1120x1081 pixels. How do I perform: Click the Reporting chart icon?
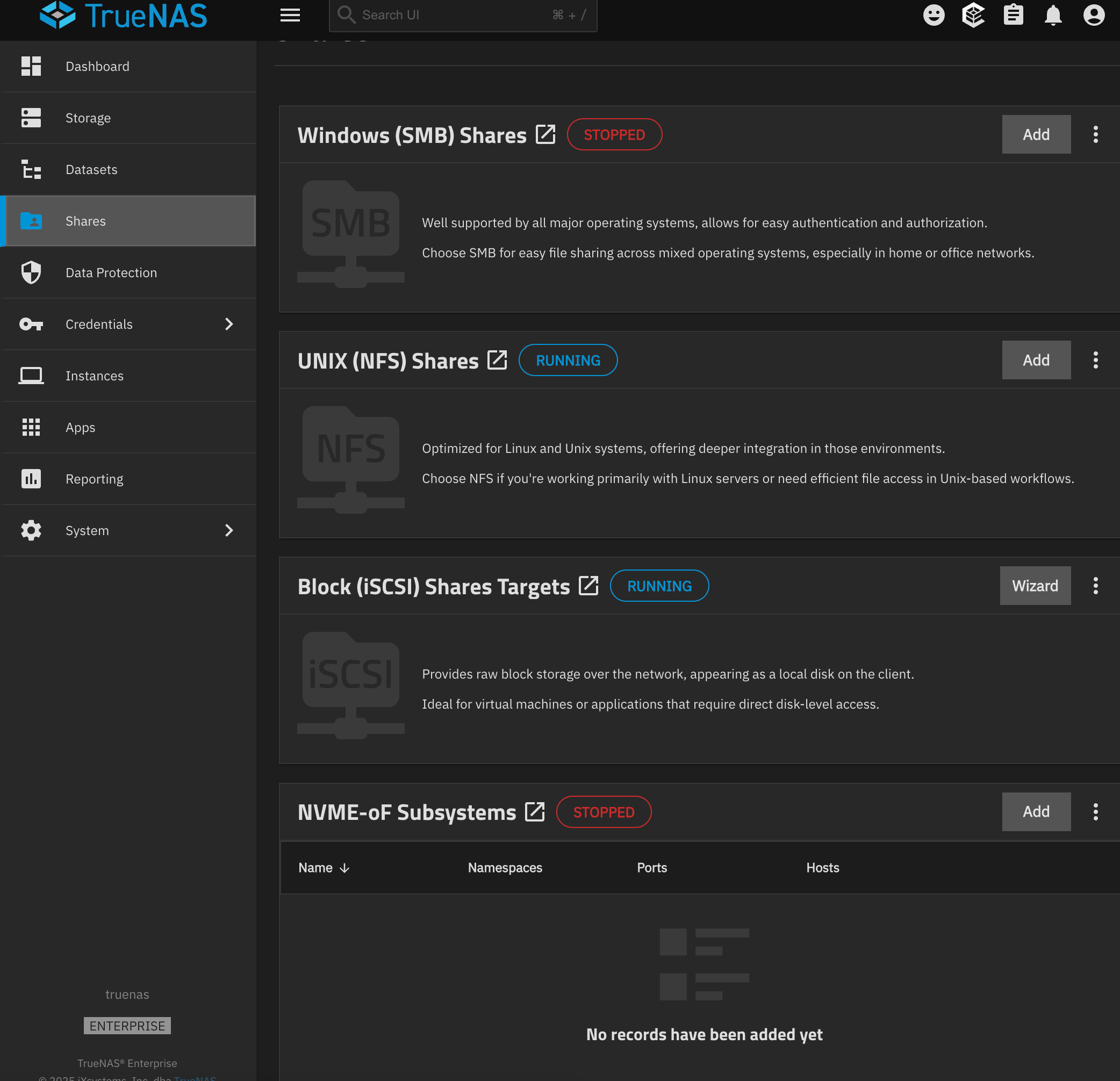click(x=31, y=479)
